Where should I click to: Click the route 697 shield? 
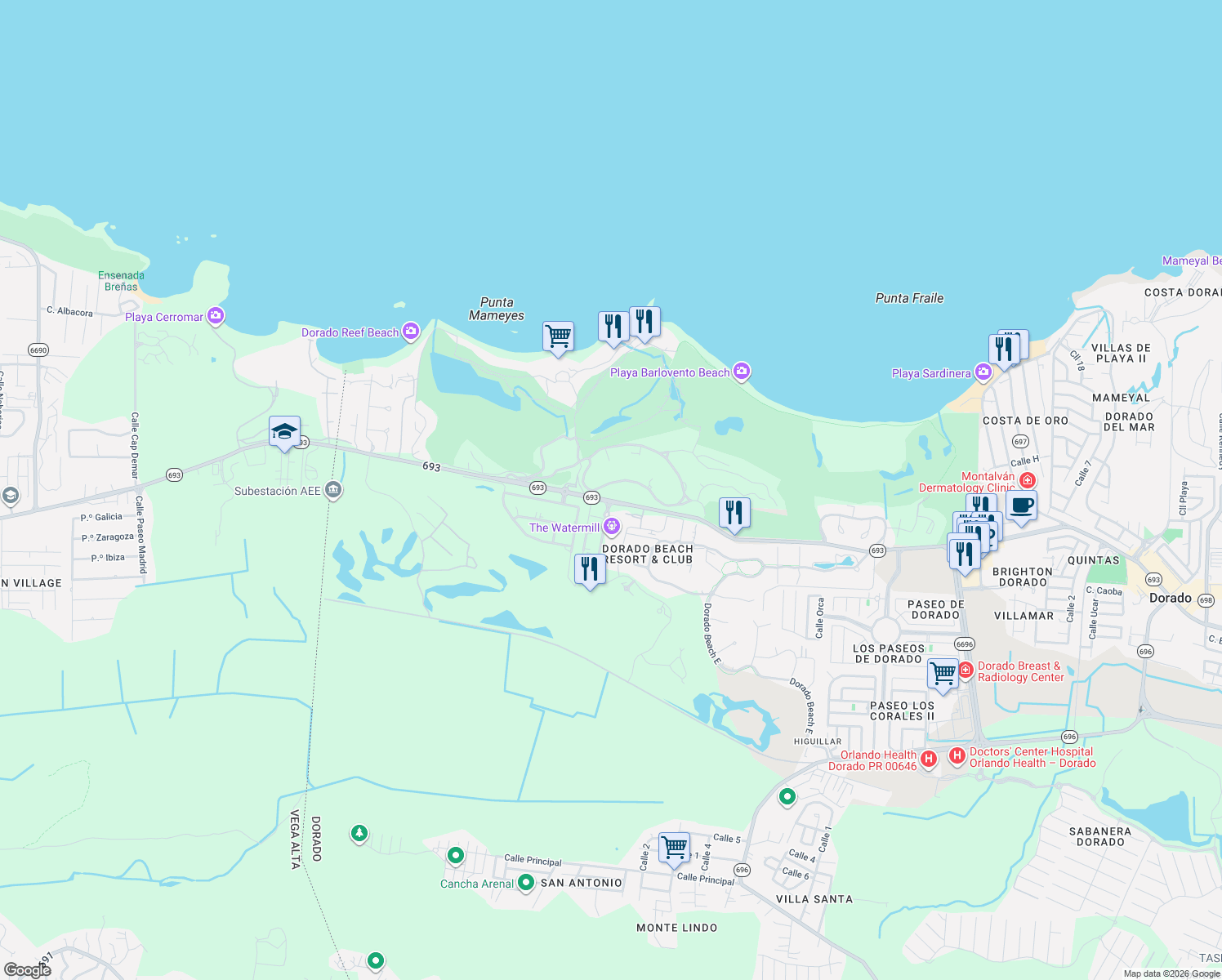click(1020, 441)
